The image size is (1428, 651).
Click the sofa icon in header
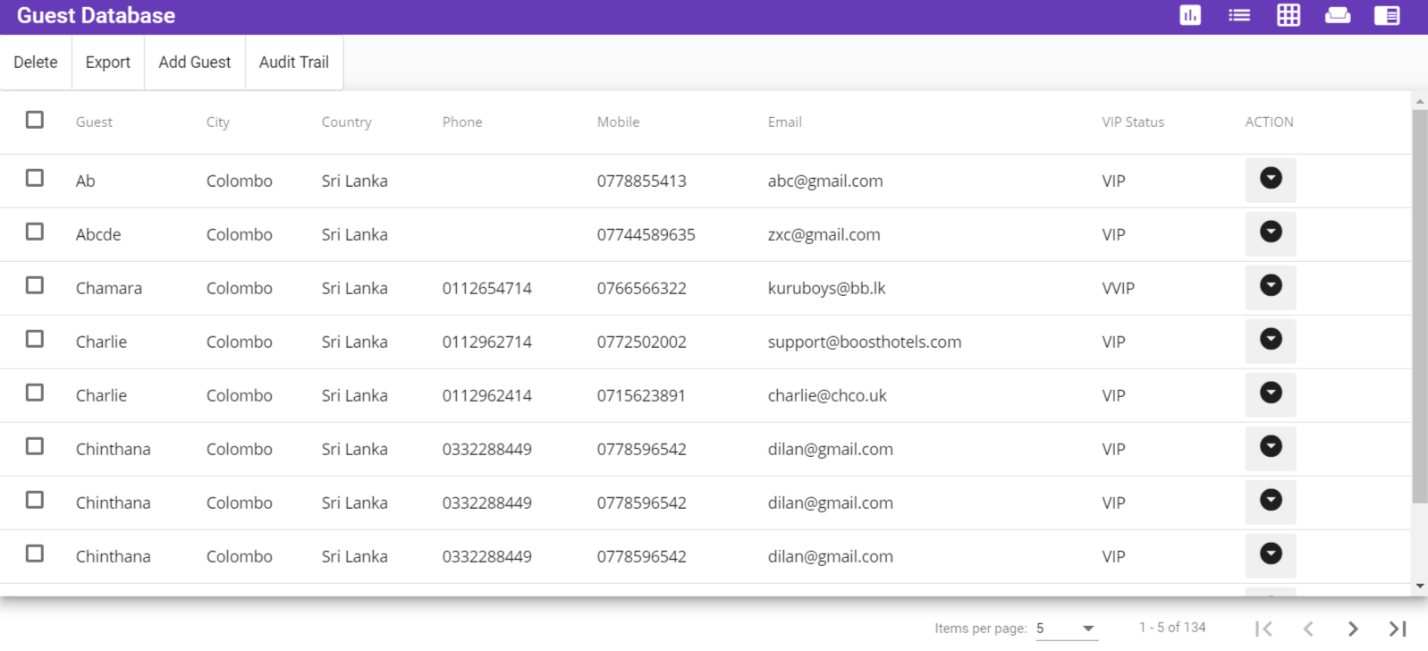[1337, 15]
